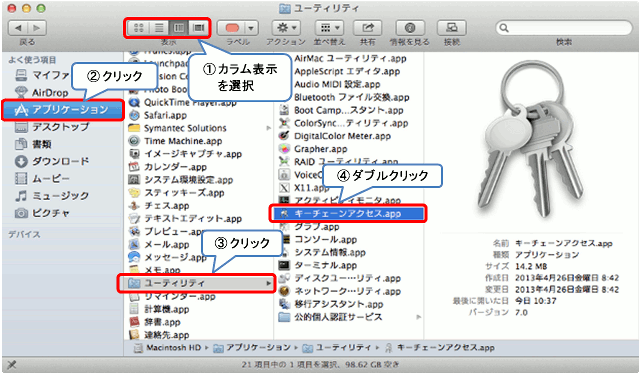Click the Connect toolbar button

(x=452, y=28)
